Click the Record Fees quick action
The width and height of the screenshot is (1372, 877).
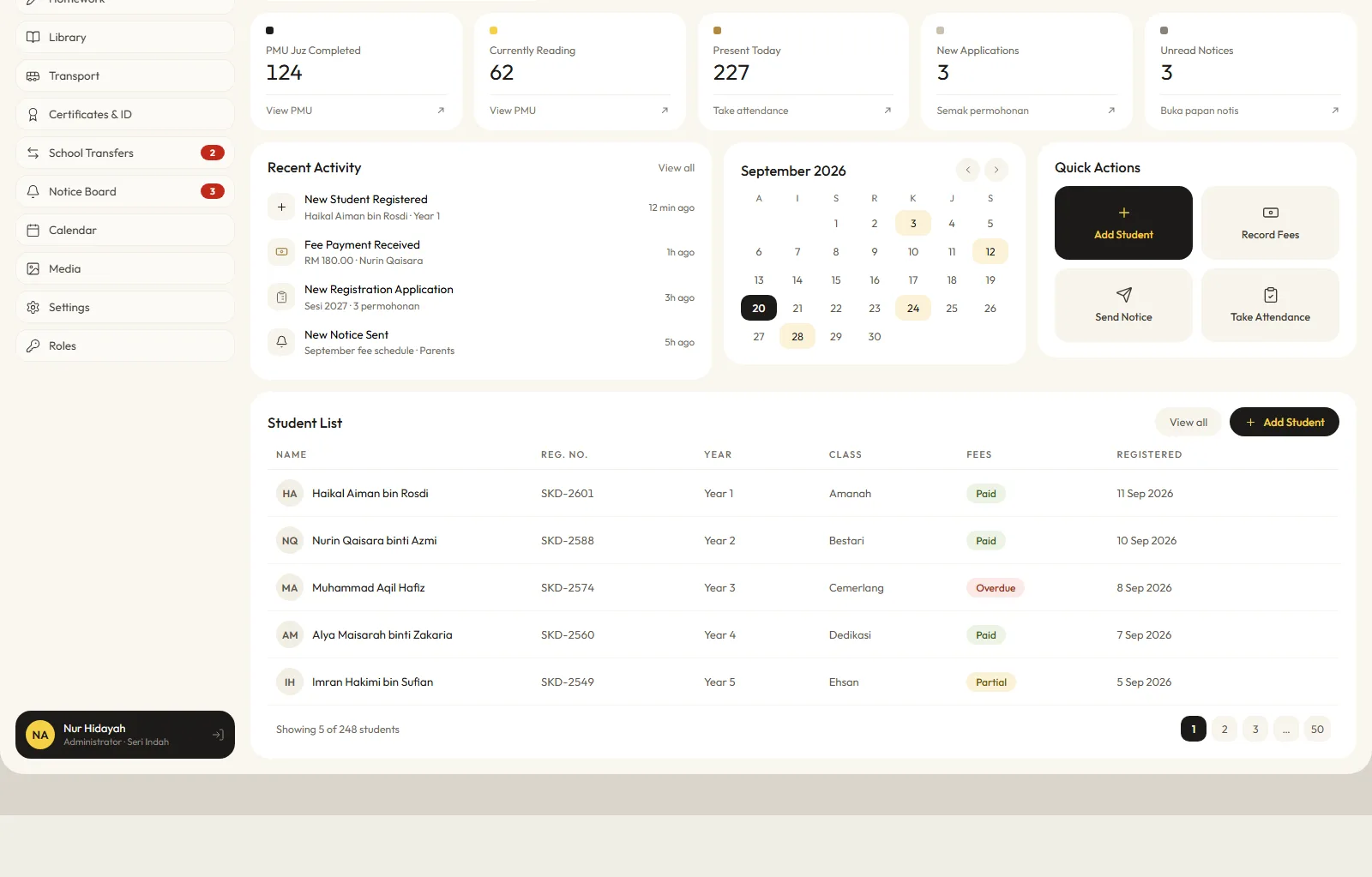(x=1270, y=223)
